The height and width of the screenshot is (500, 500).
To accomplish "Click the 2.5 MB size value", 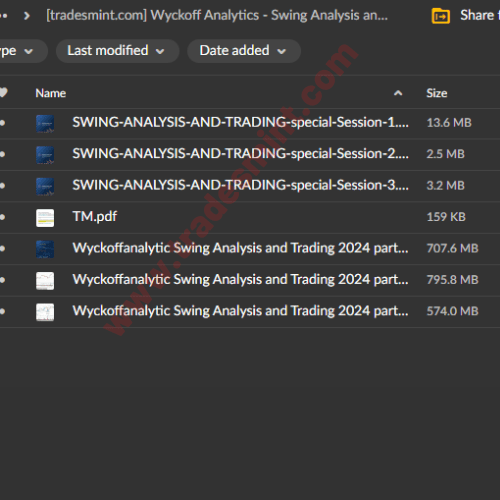I will pos(445,154).
